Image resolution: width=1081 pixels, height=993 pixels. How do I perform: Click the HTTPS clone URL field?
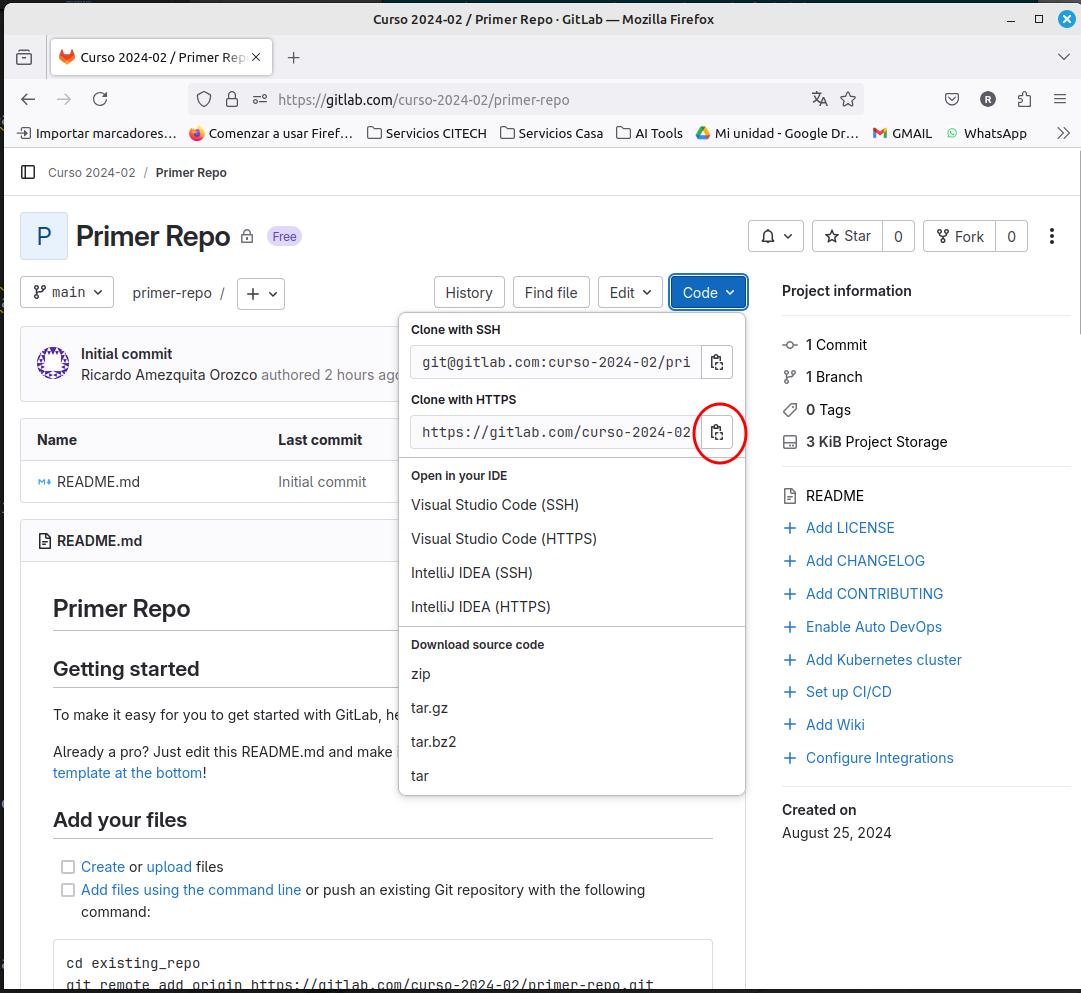pos(555,432)
